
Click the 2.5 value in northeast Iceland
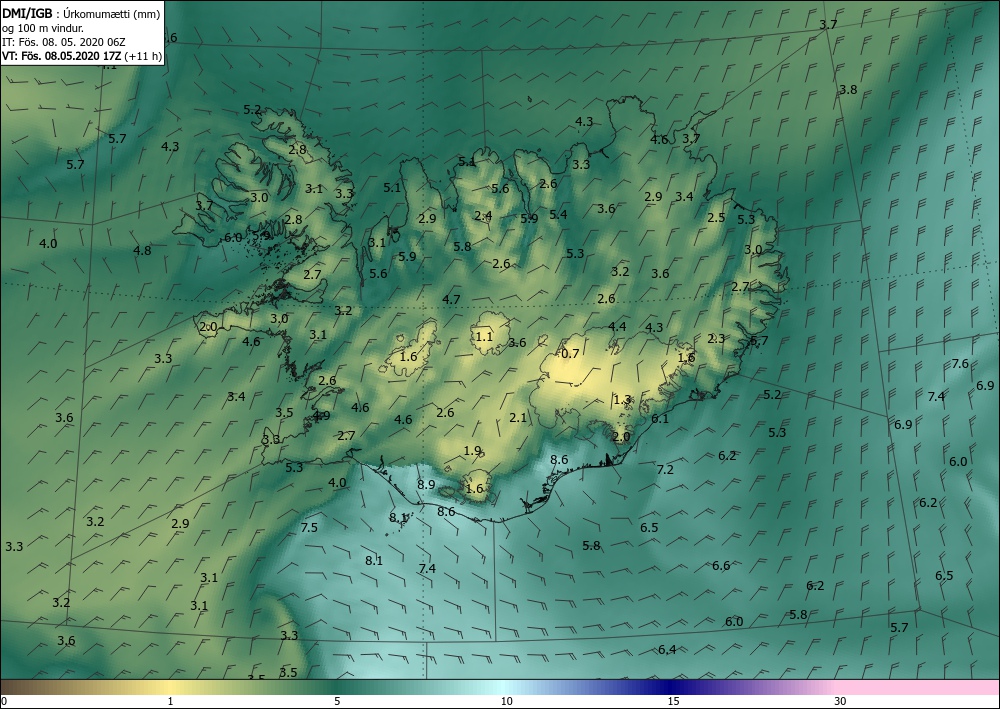tap(716, 217)
